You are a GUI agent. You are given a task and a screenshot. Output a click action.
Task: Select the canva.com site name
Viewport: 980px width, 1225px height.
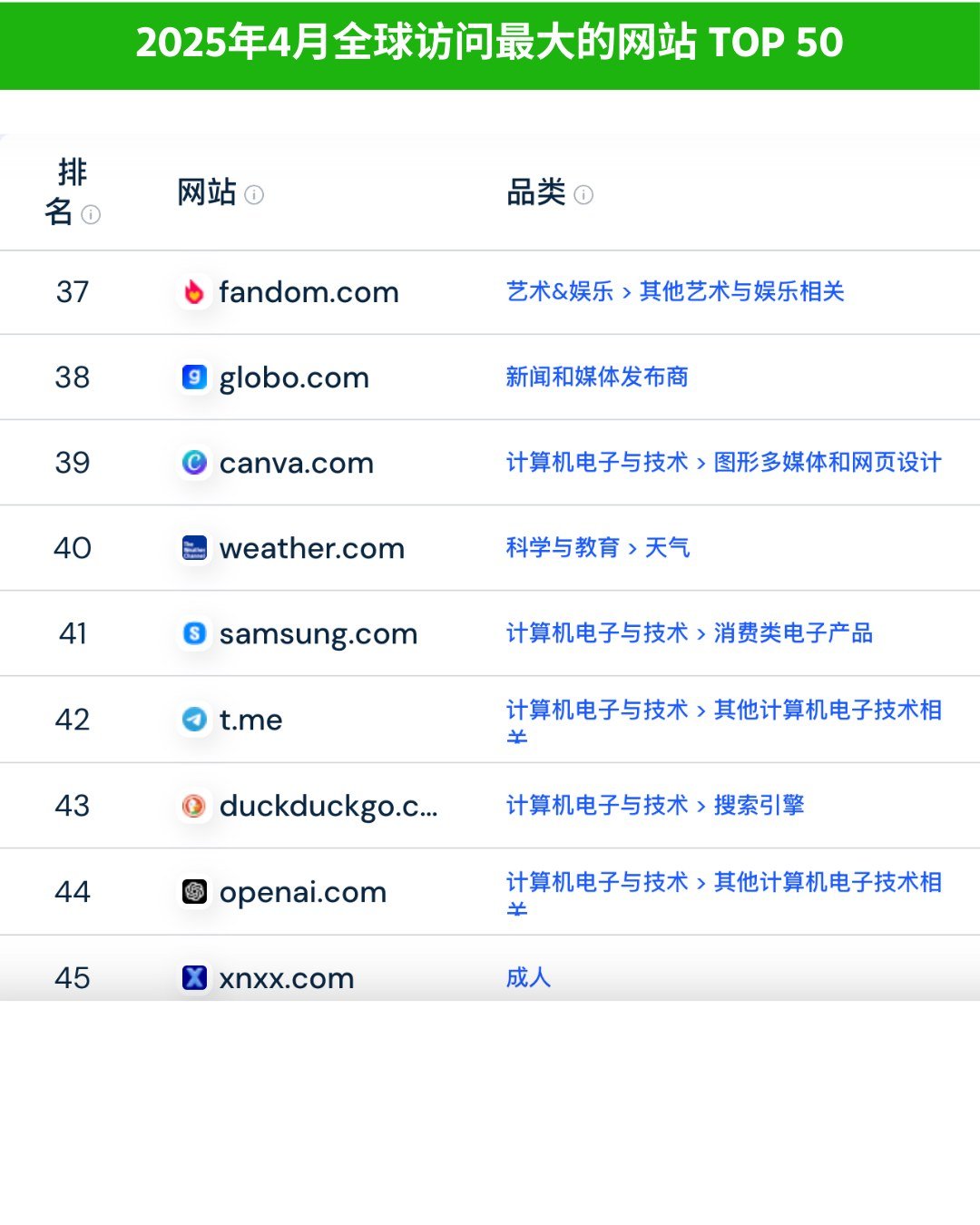(296, 464)
